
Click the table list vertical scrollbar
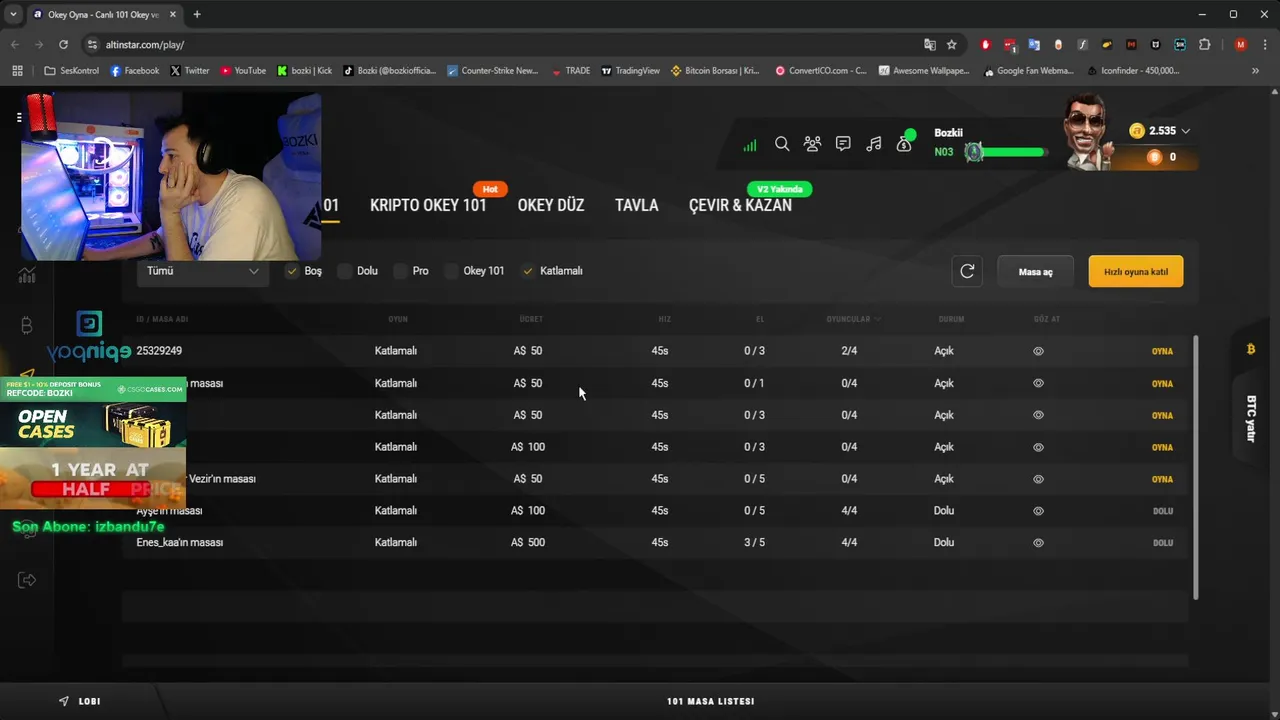tap(1196, 467)
